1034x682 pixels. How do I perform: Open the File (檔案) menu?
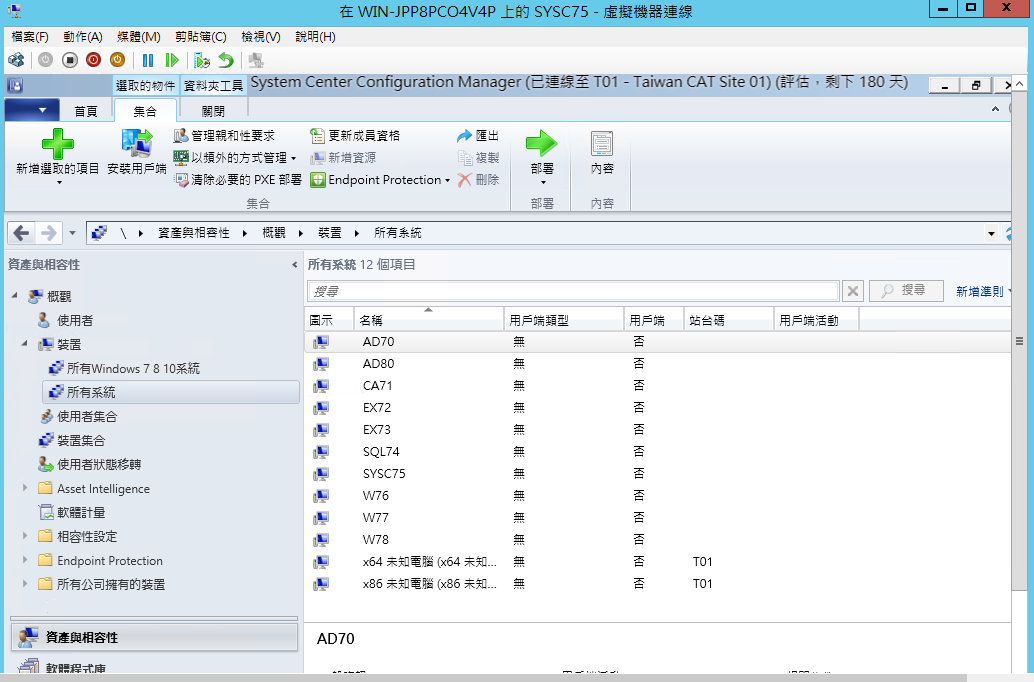click(30, 37)
